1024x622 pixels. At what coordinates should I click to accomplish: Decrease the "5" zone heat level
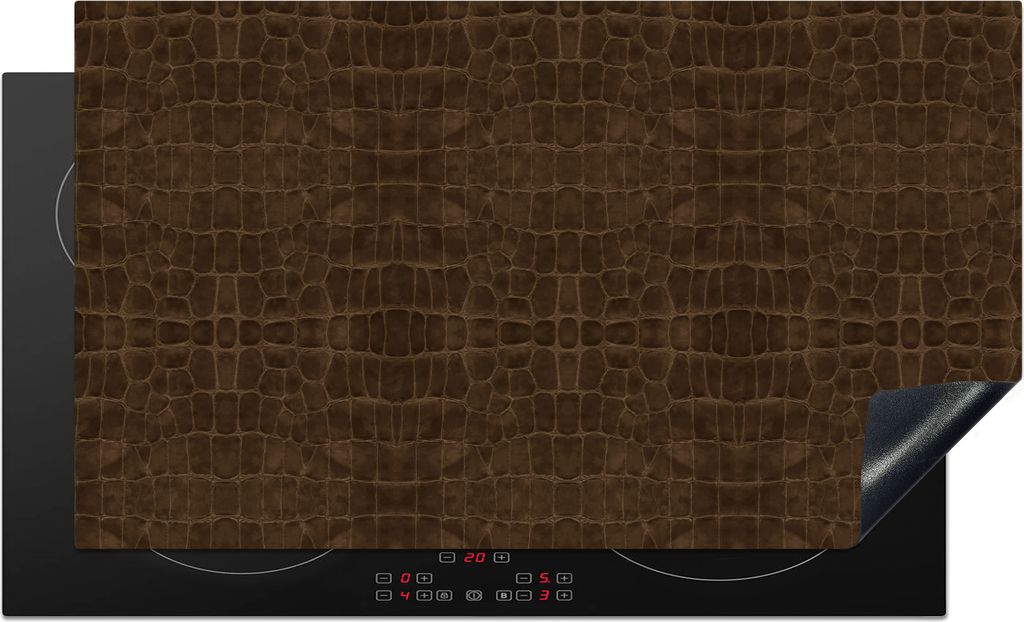523,578
